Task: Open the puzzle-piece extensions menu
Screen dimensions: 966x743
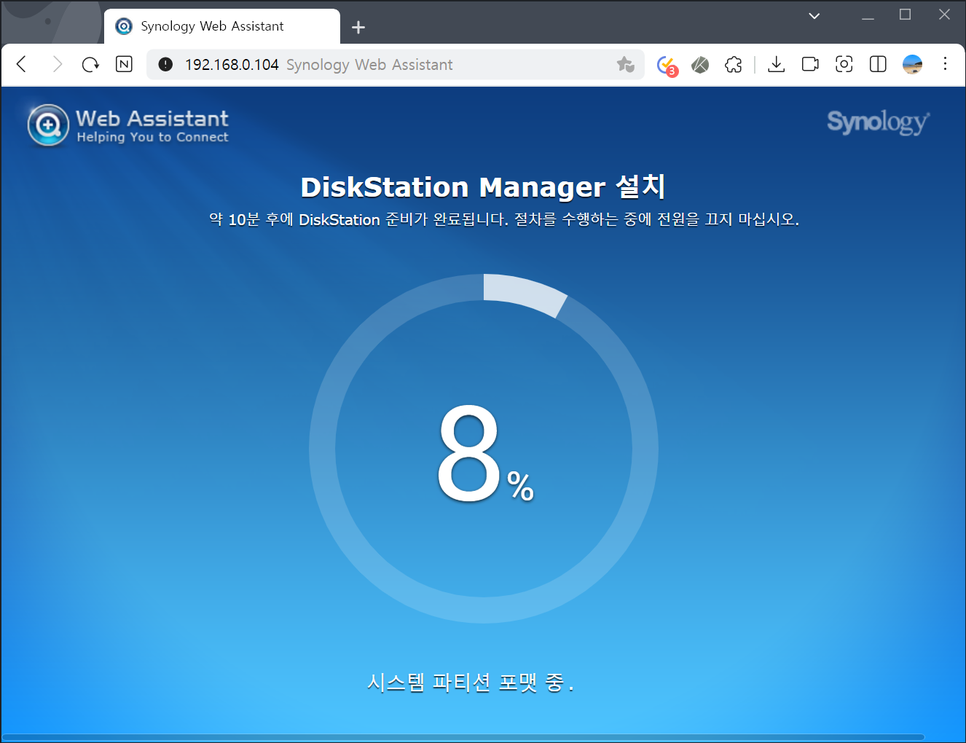Action: coord(733,64)
